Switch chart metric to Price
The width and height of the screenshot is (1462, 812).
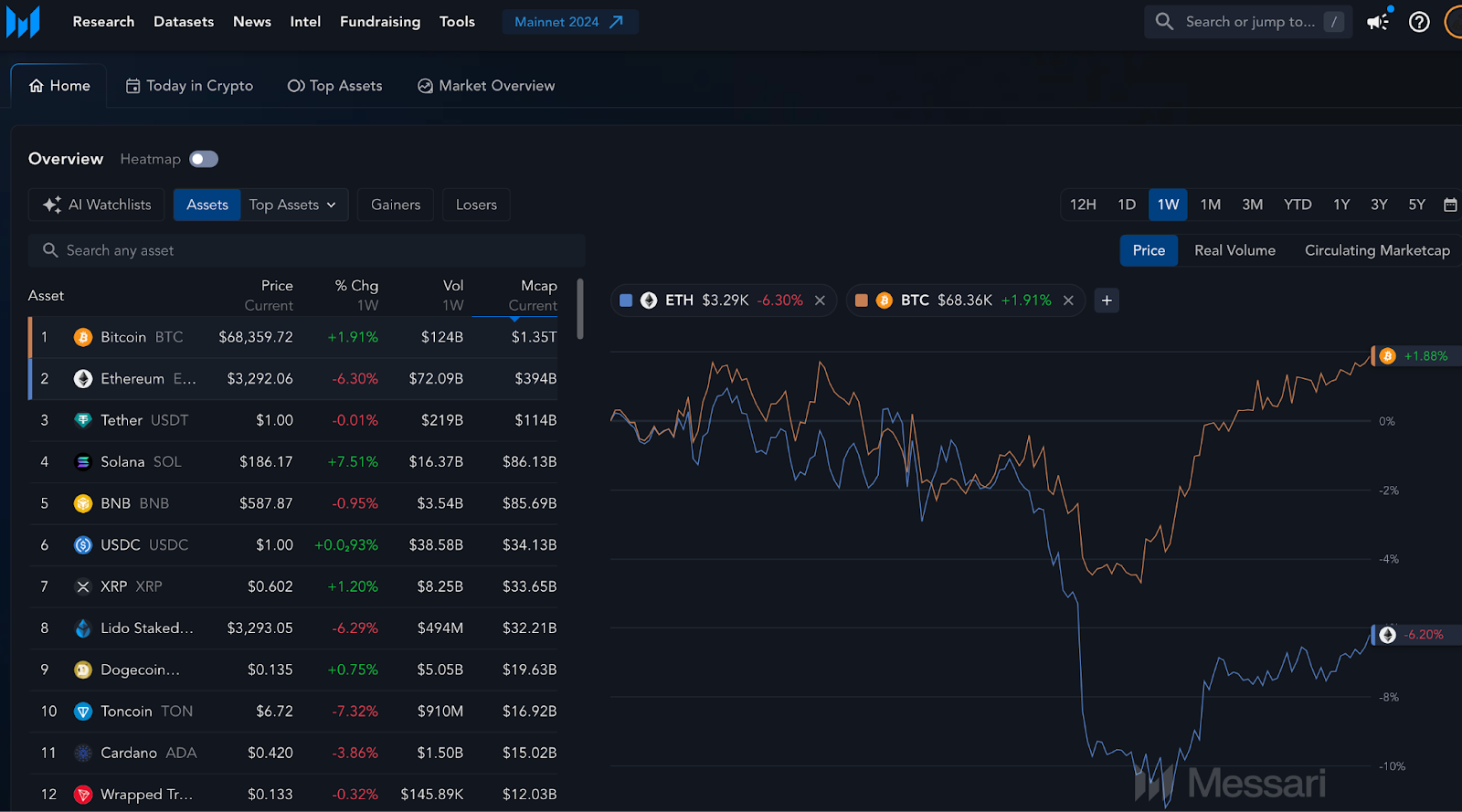click(1149, 250)
